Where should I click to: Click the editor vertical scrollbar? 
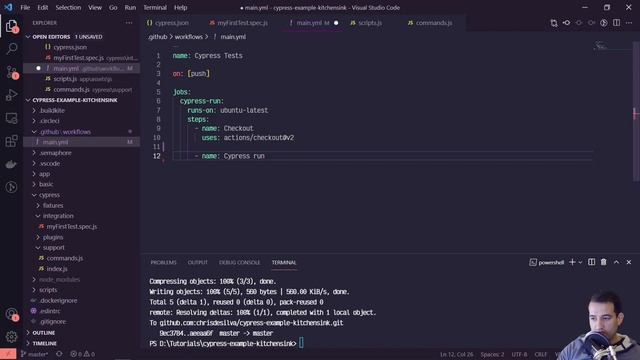636,110
